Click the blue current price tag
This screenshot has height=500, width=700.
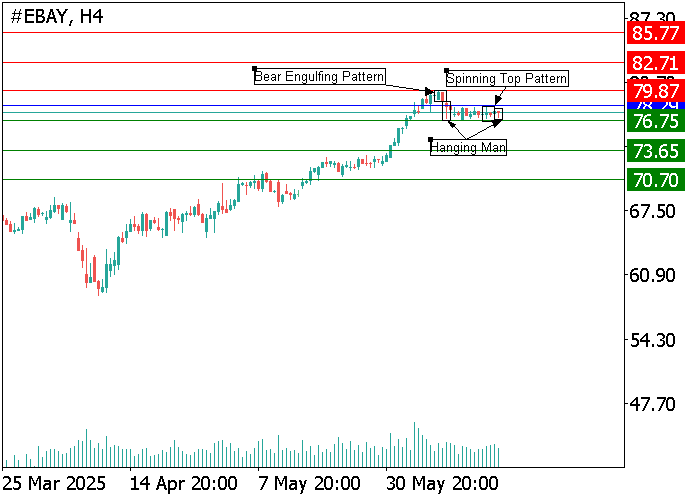point(656,105)
